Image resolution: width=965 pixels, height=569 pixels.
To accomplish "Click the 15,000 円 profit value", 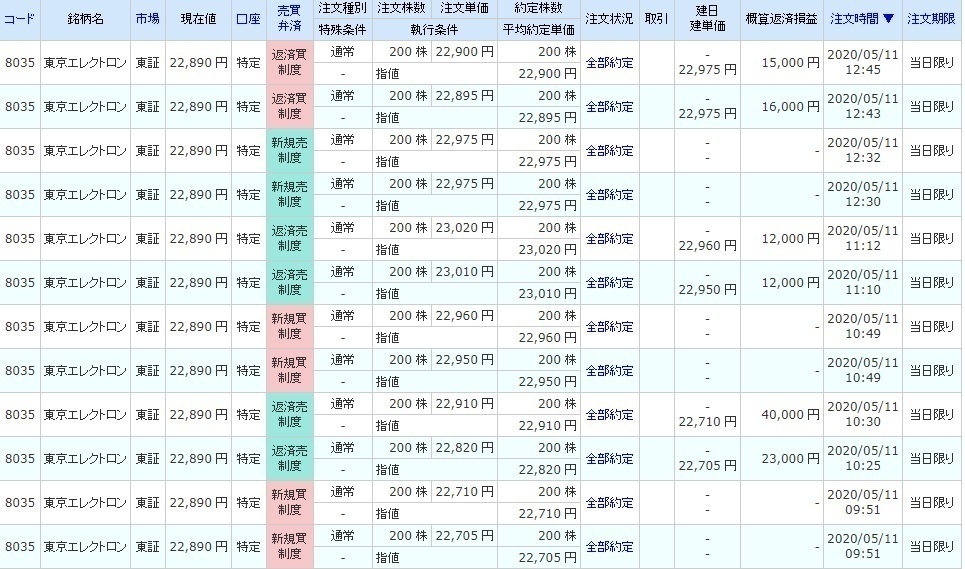I will [x=790, y=63].
